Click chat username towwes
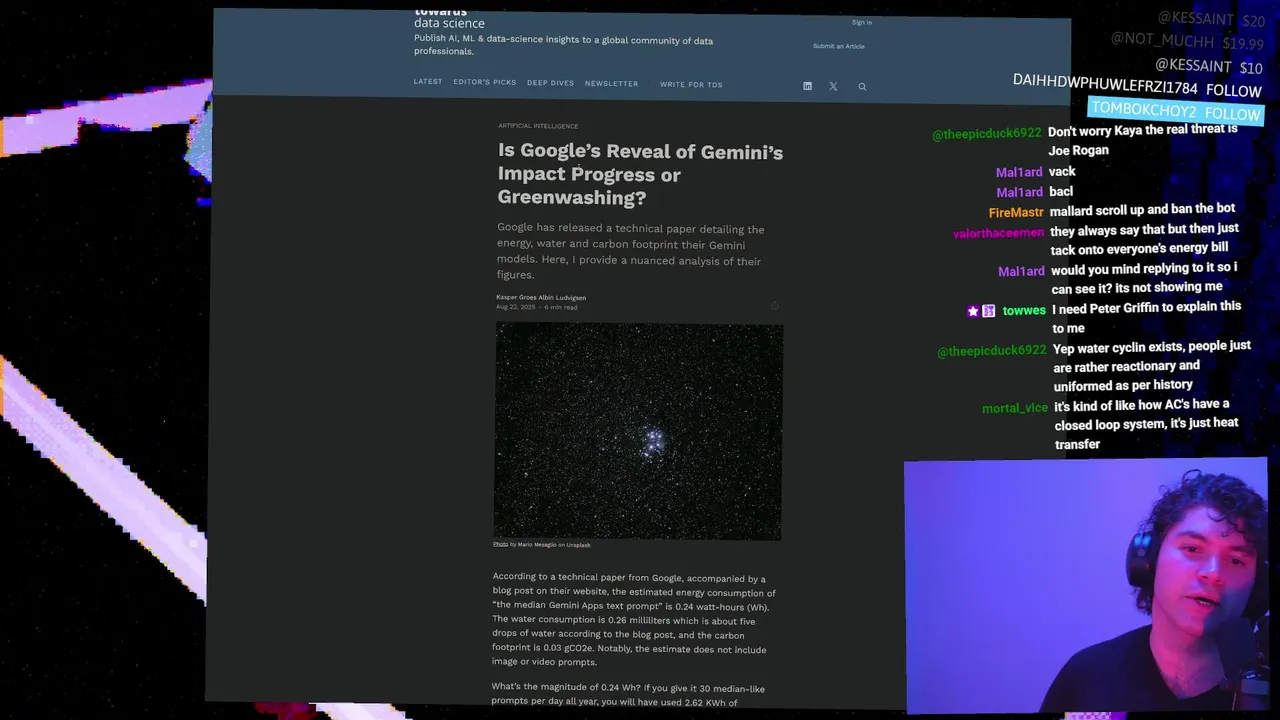The width and height of the screenshot is (1280, 720). pyautogui.click(x=1024, y=311)
